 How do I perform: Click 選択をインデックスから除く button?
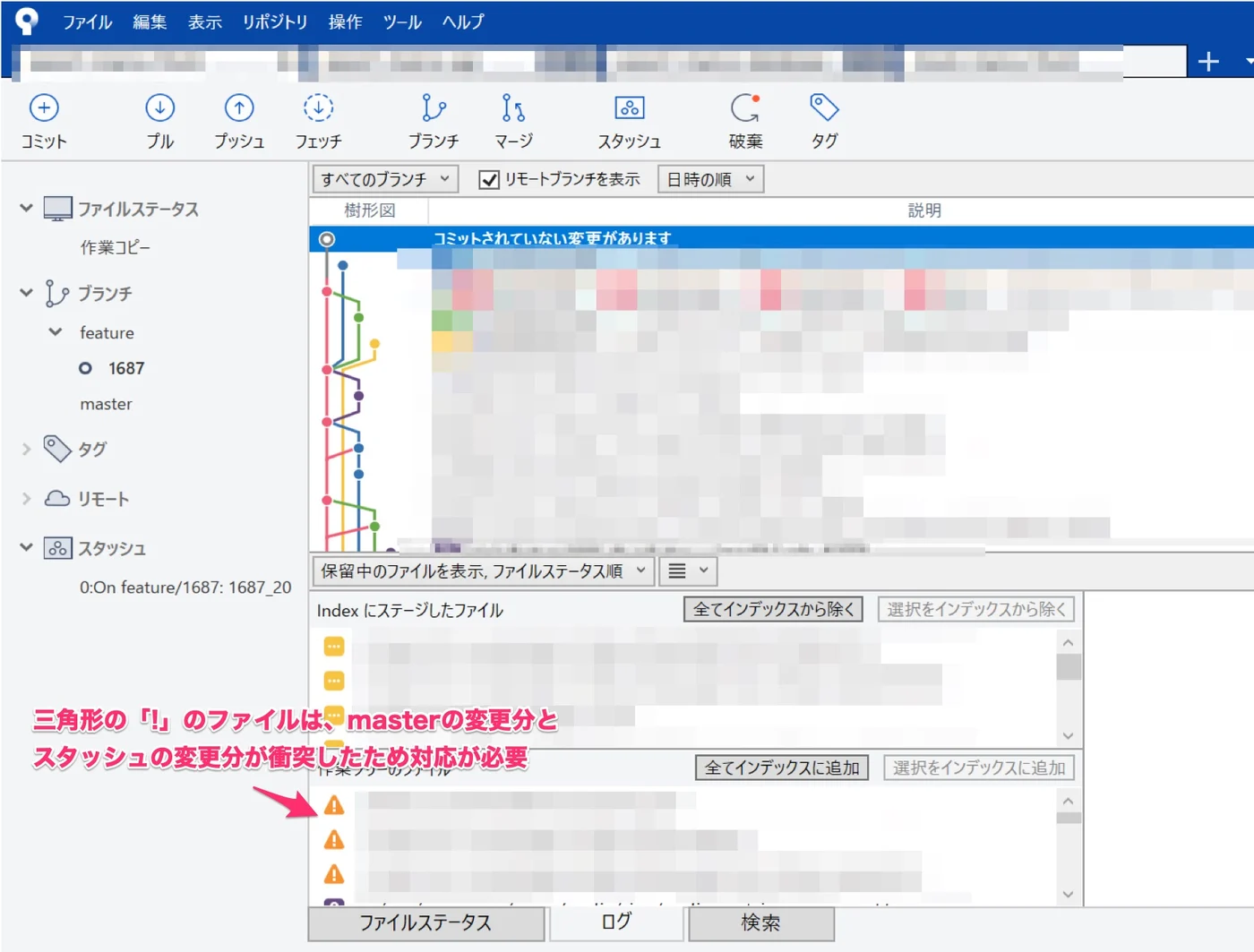click(976, 609)
